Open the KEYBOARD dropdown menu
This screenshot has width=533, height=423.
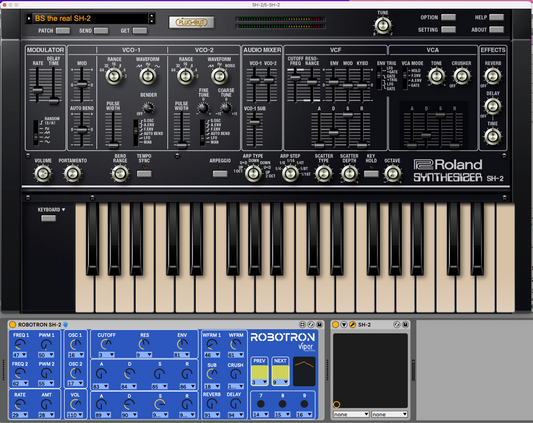(x=51, y=209)
